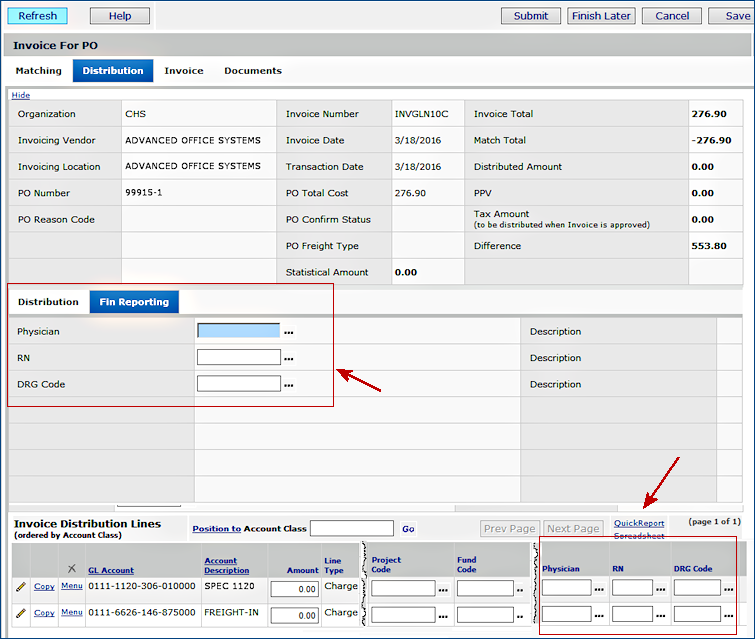Click the X delete column header icon

71,568
